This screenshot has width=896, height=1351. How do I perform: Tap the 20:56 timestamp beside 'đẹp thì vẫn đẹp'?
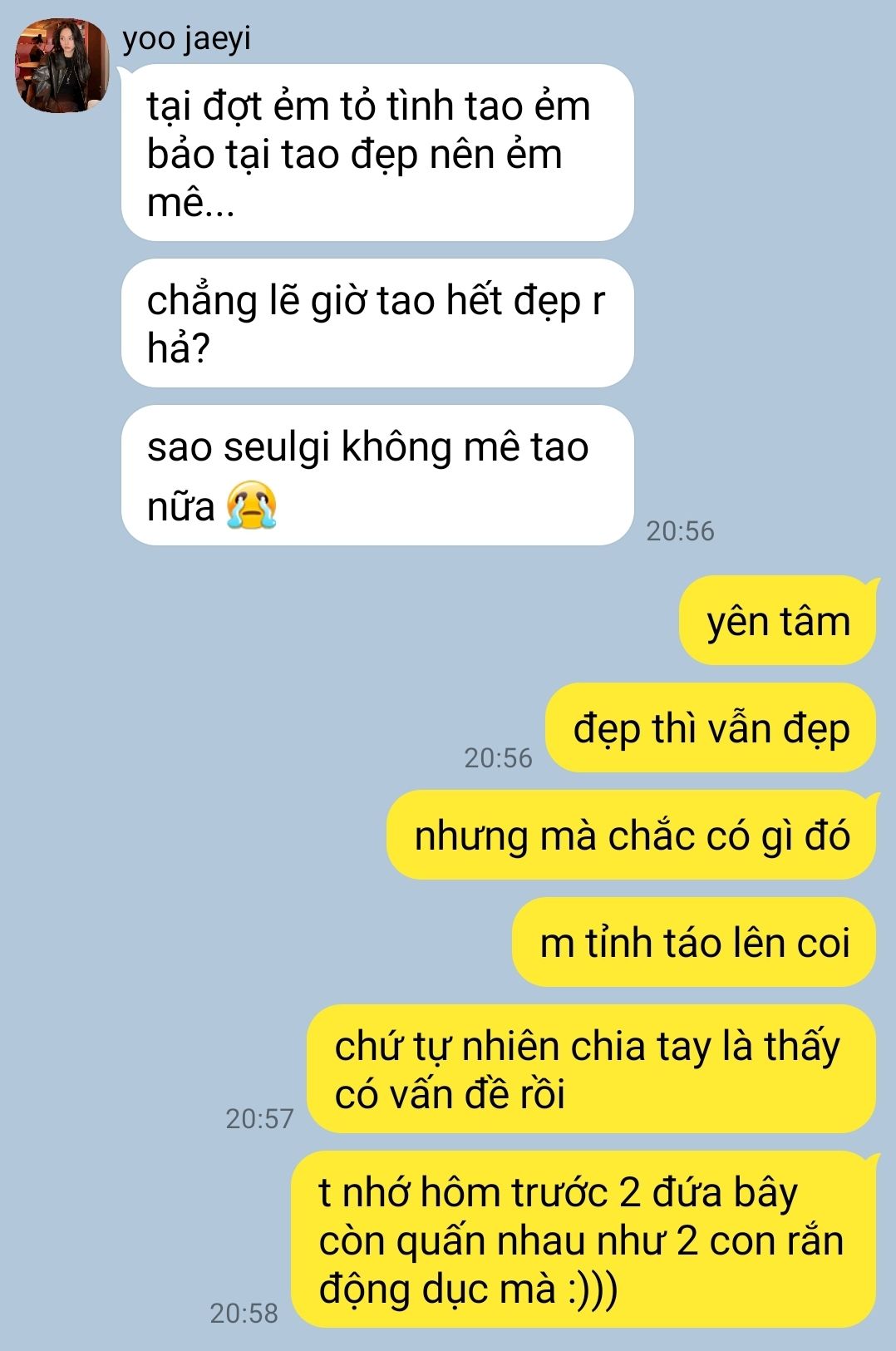click(x=498, y=758)
